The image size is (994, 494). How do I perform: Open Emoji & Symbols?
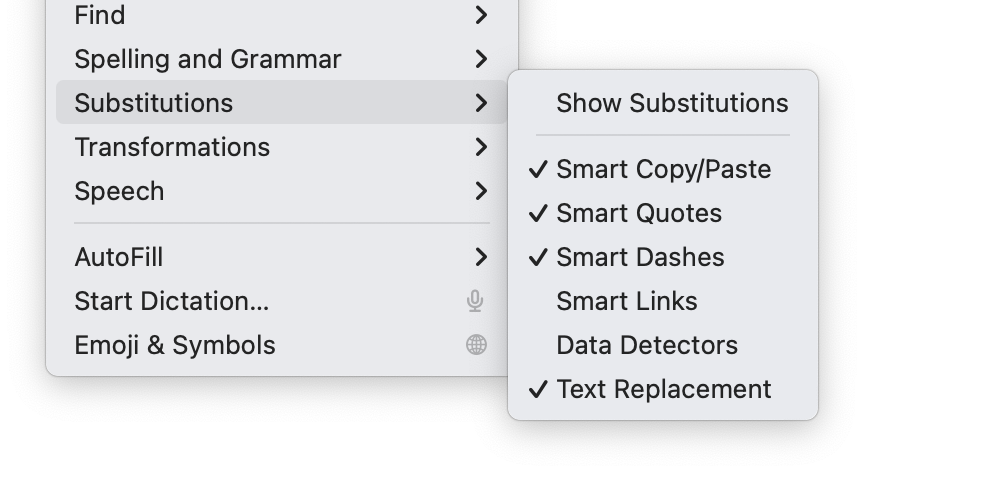pos(175,345)
